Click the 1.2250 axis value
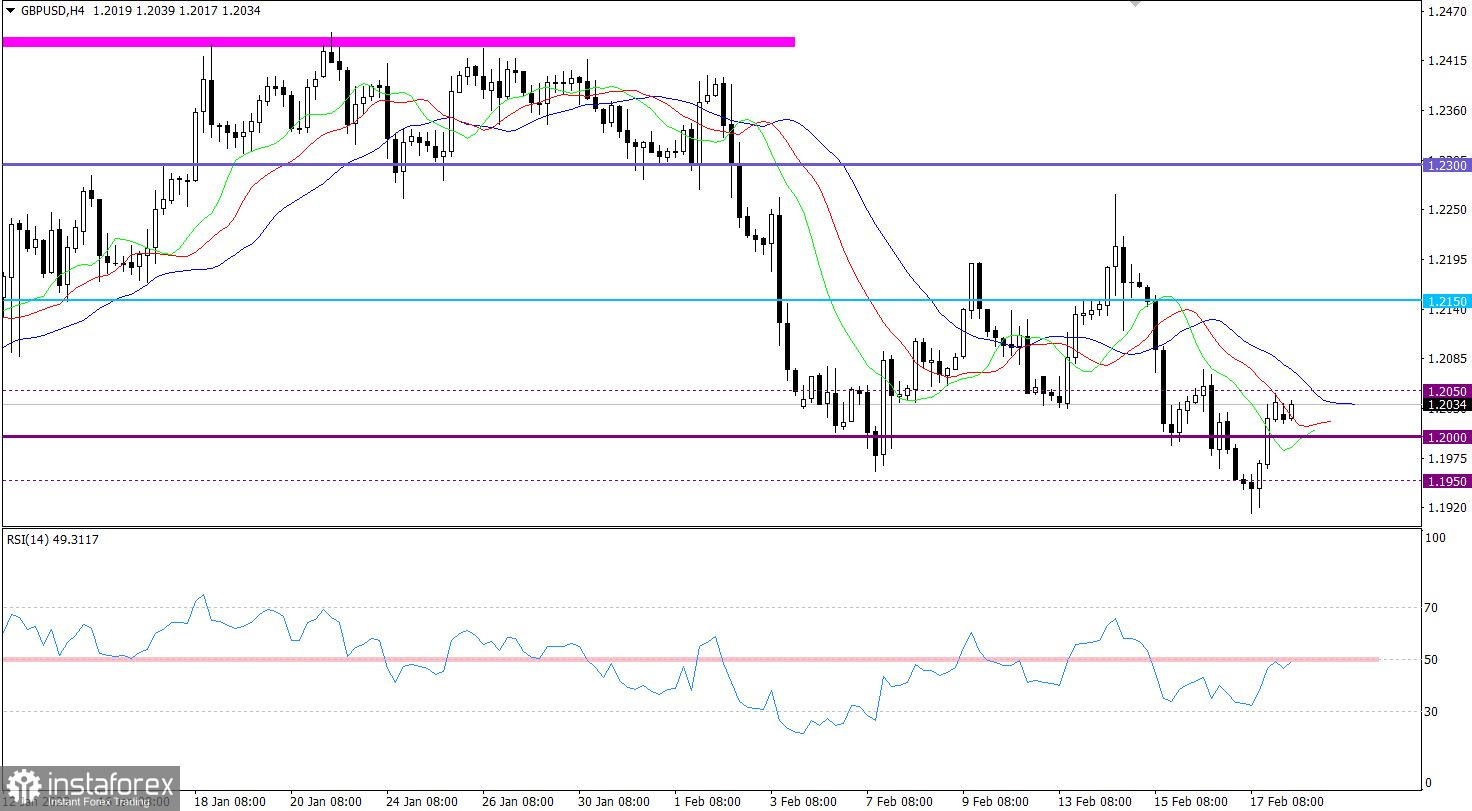Viewport: 1472px width, 811px height. tap(1448, 209)
